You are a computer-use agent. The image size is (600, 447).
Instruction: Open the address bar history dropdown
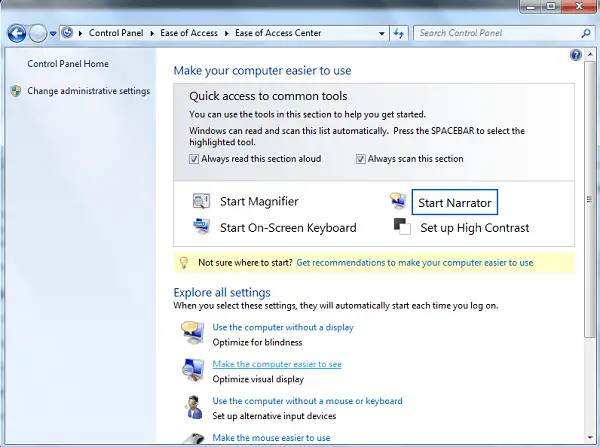[382, 33]
